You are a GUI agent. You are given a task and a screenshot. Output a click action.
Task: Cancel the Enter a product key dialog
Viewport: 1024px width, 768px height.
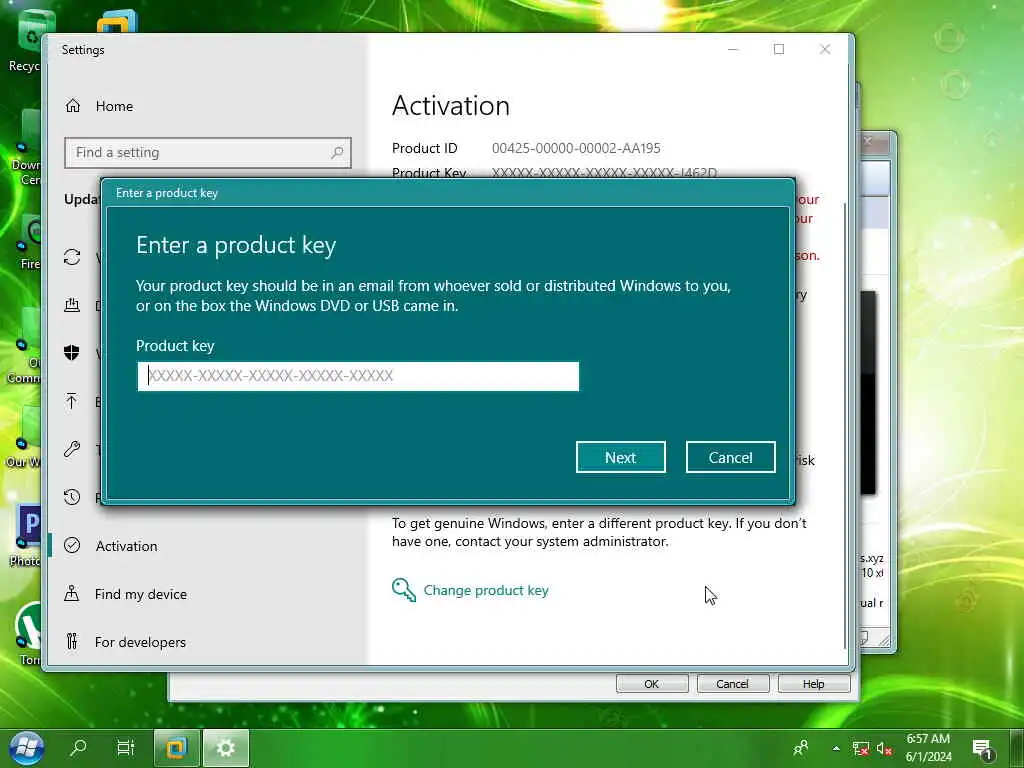730,457
